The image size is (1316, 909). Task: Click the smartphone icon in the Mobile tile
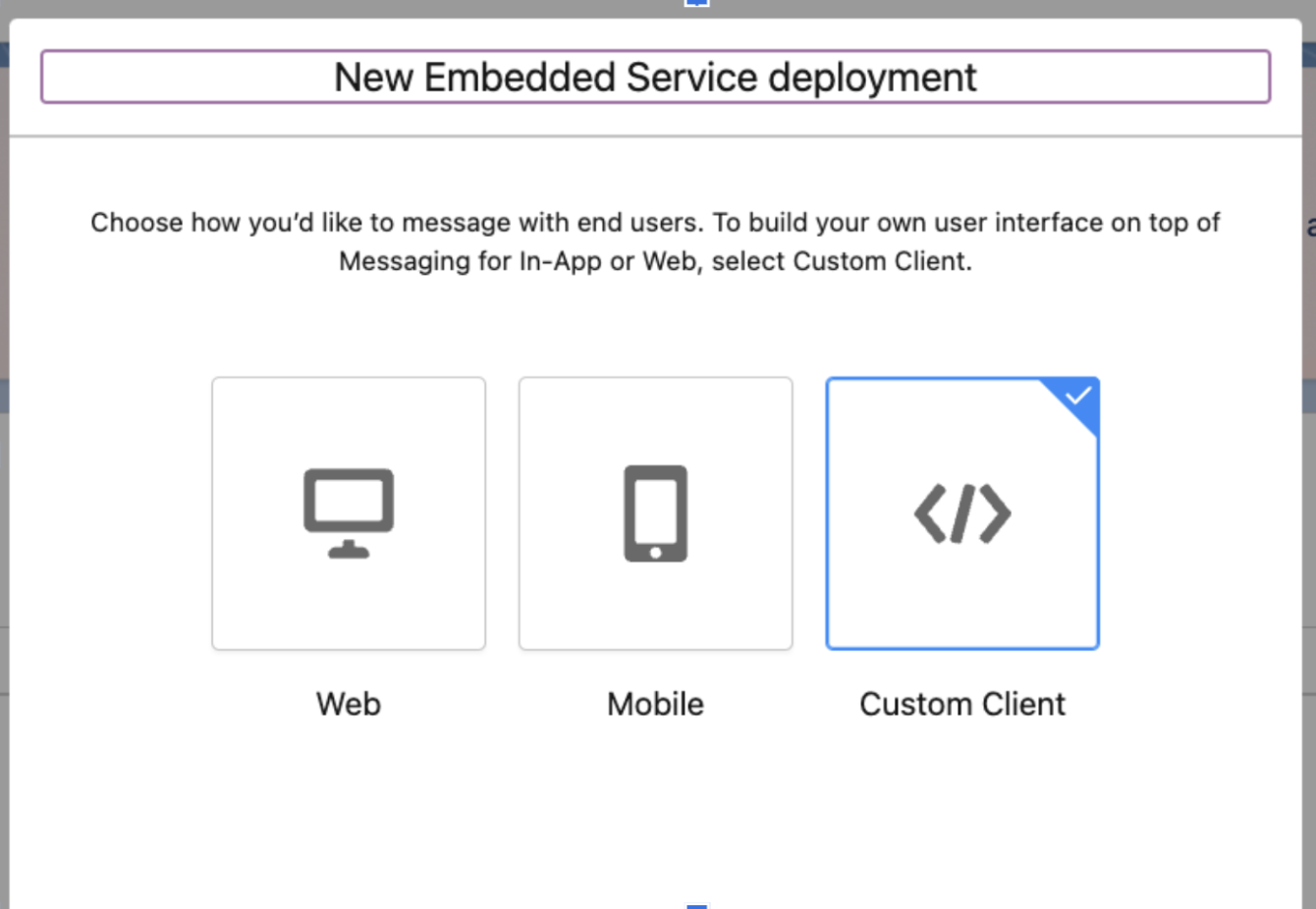point(655,512)
